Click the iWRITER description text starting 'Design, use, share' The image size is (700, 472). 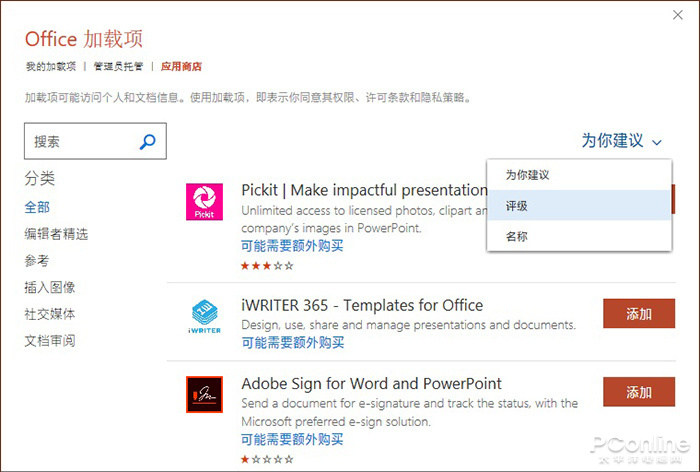click(x=408, y=325)
